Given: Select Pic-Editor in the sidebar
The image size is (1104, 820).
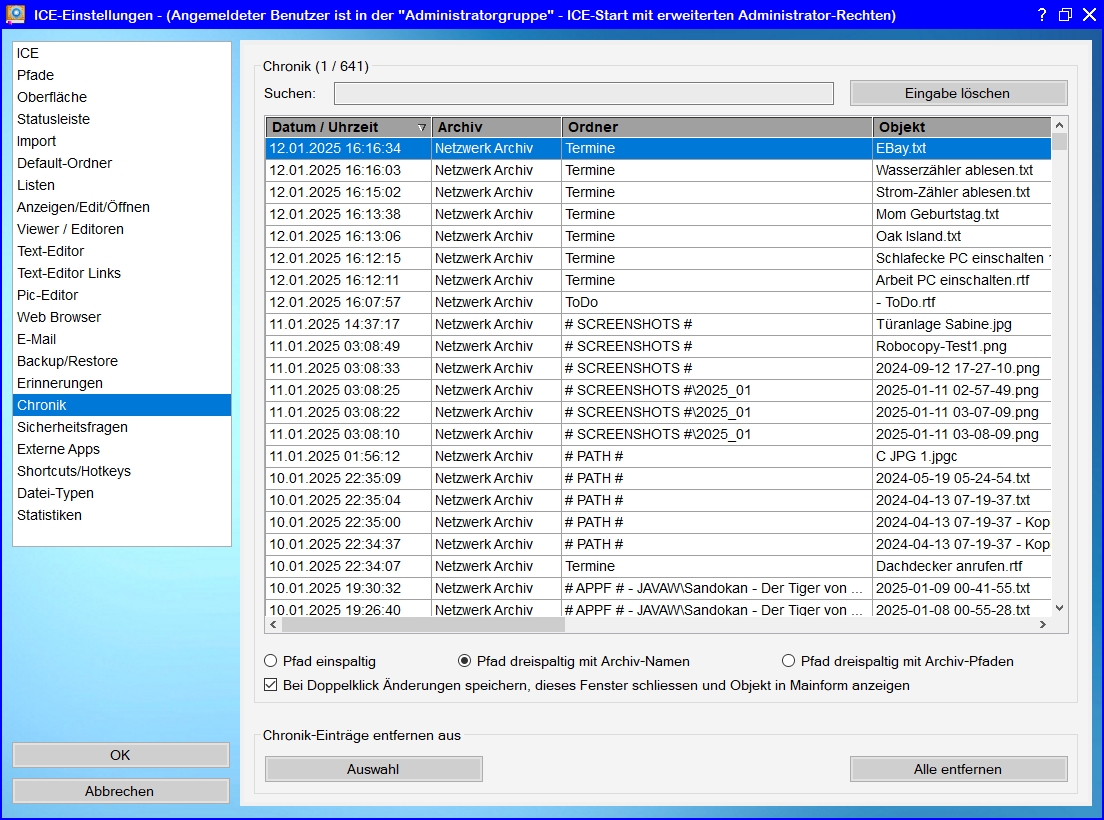Looking at the screenshot, I should pyautogui.click(x=122, y=295).
